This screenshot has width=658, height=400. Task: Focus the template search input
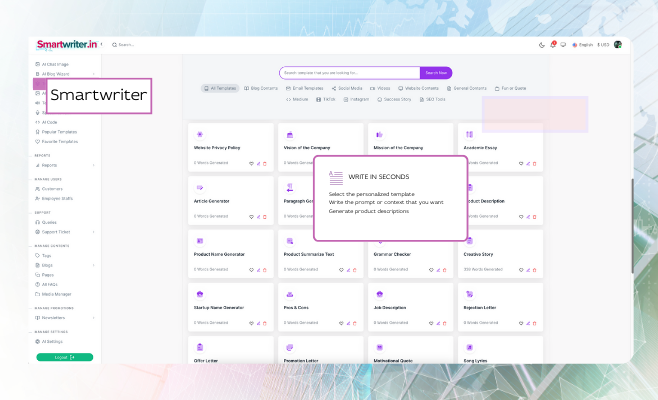click(350, 73)
